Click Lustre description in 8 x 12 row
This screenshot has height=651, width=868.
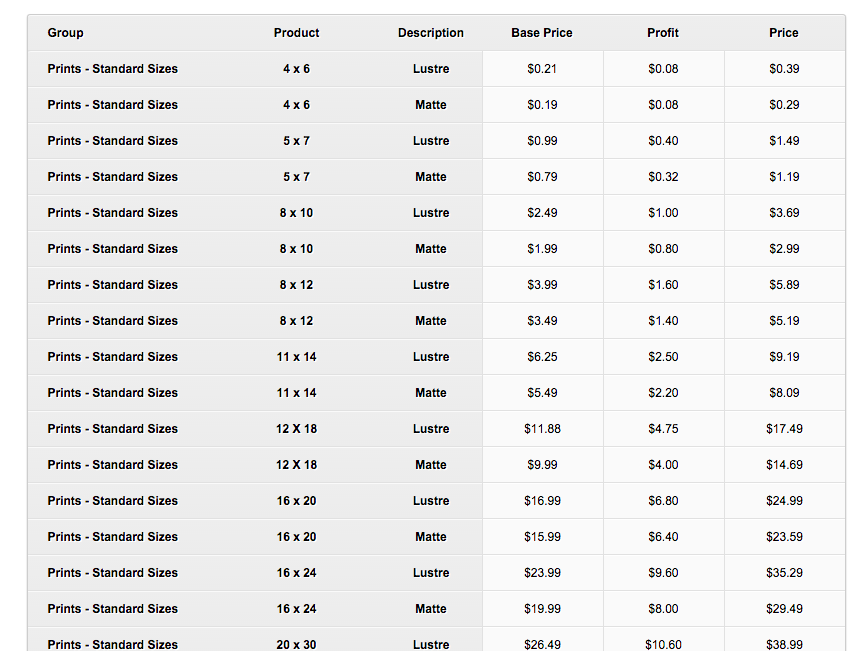click(431, 285)
